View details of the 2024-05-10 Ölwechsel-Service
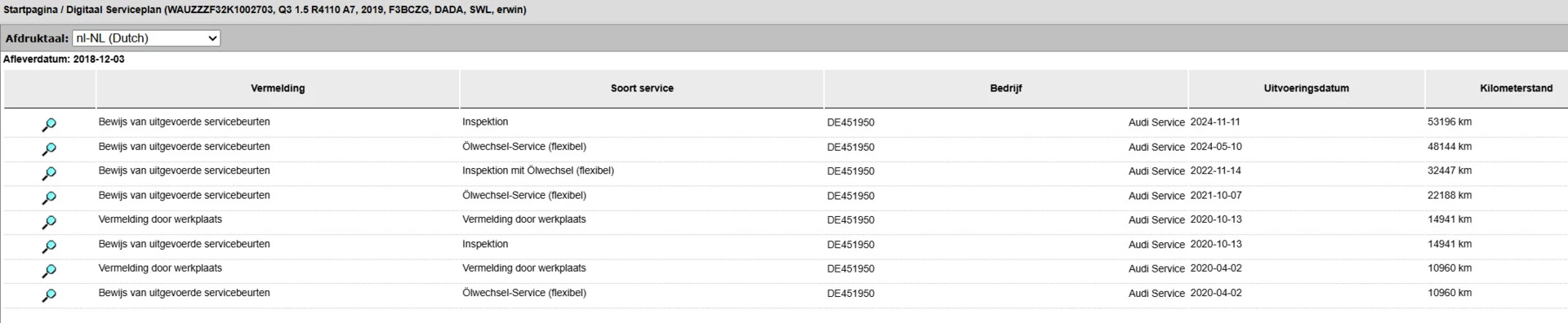Screen dimensions: 1568x323 [x=49, y=149]
